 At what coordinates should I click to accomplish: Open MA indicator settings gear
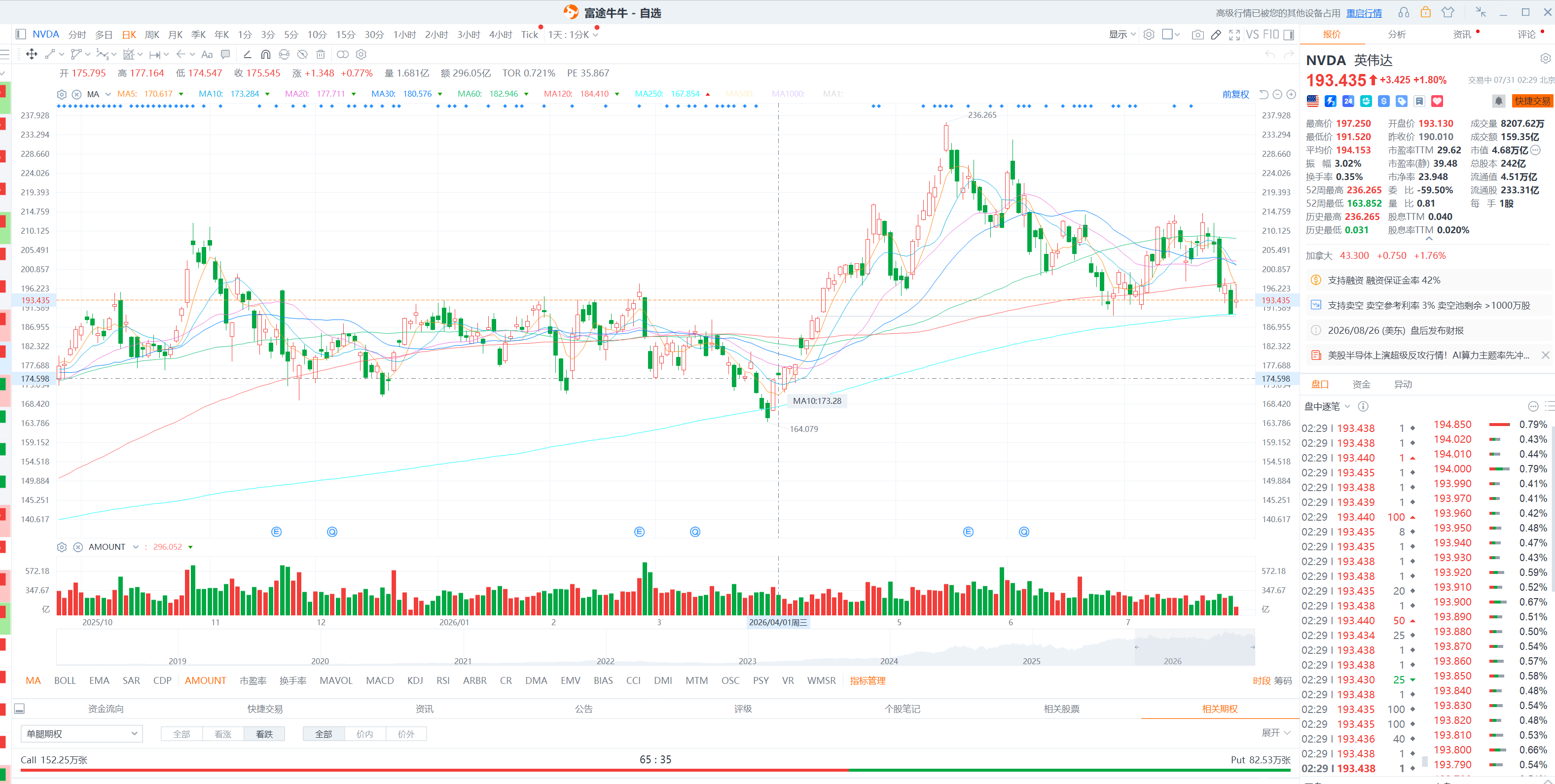click(x=62, y=94)
